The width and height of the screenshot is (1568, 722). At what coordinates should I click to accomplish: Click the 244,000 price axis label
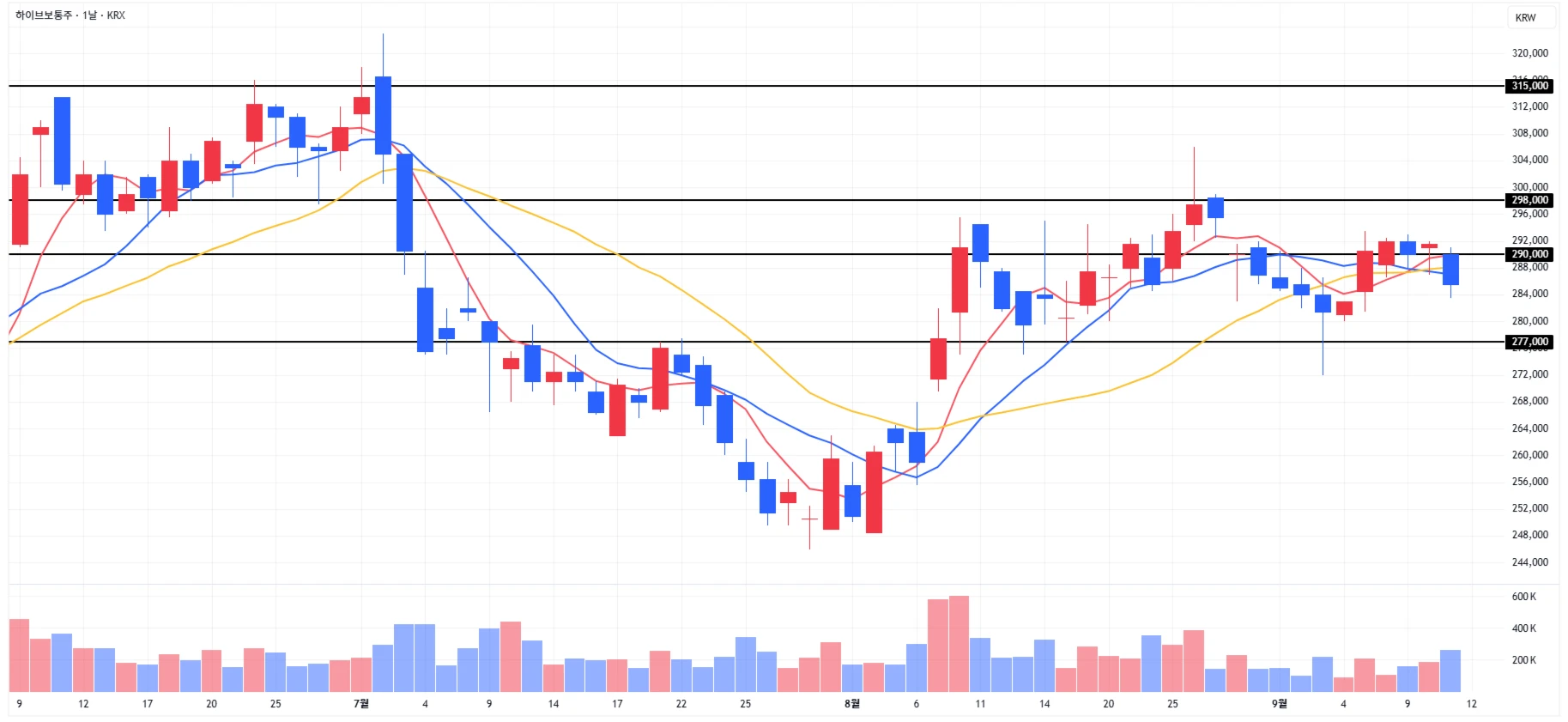click(1529, 562)
